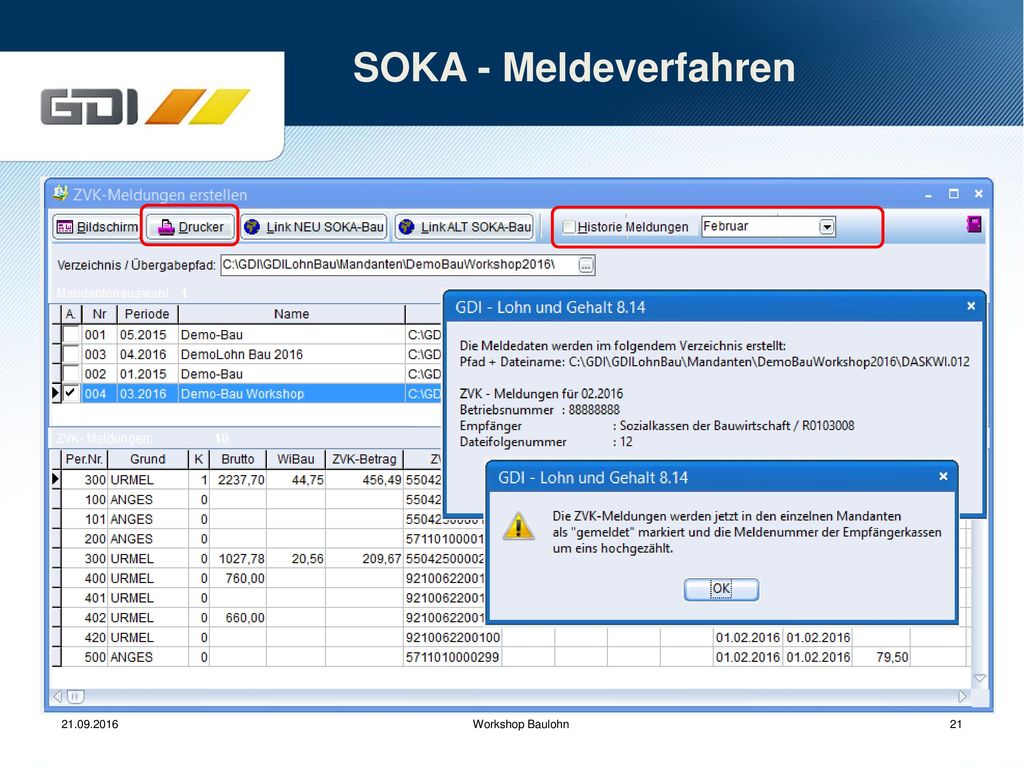The width and height of the screenshot is (1024, 768).
Task: Click the Bildschirm toolbar button
Action: 97,227
